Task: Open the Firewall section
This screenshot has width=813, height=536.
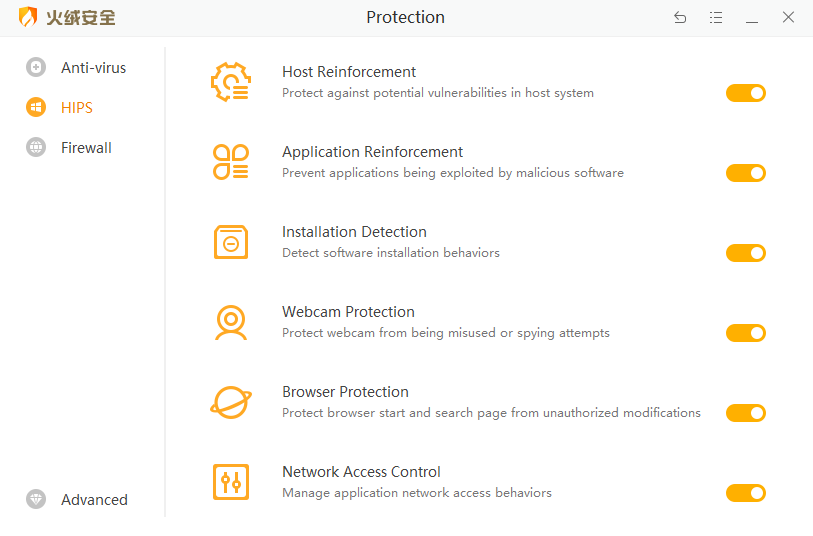Action: 85,148
